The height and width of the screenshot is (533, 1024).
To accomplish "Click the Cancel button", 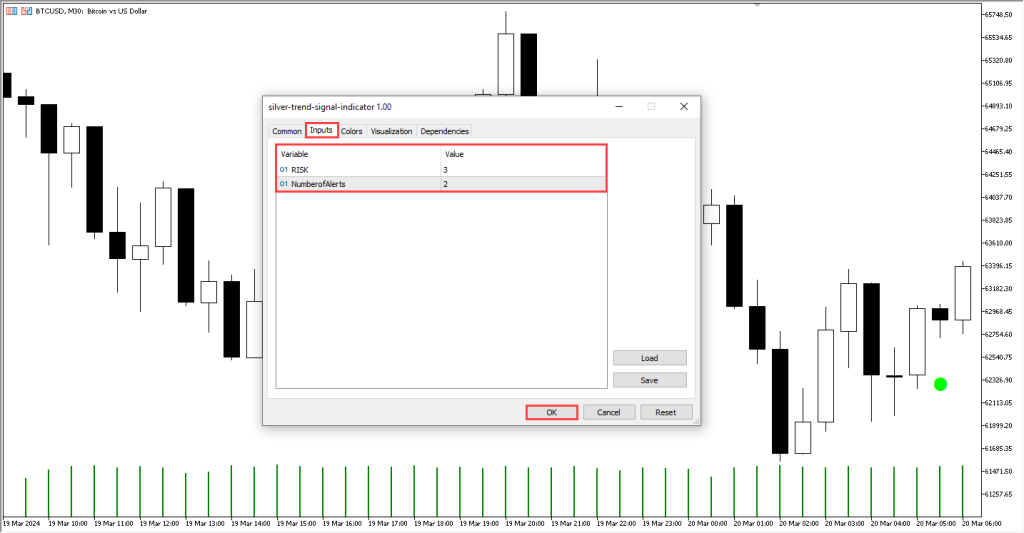I will (x=609, y=412).
